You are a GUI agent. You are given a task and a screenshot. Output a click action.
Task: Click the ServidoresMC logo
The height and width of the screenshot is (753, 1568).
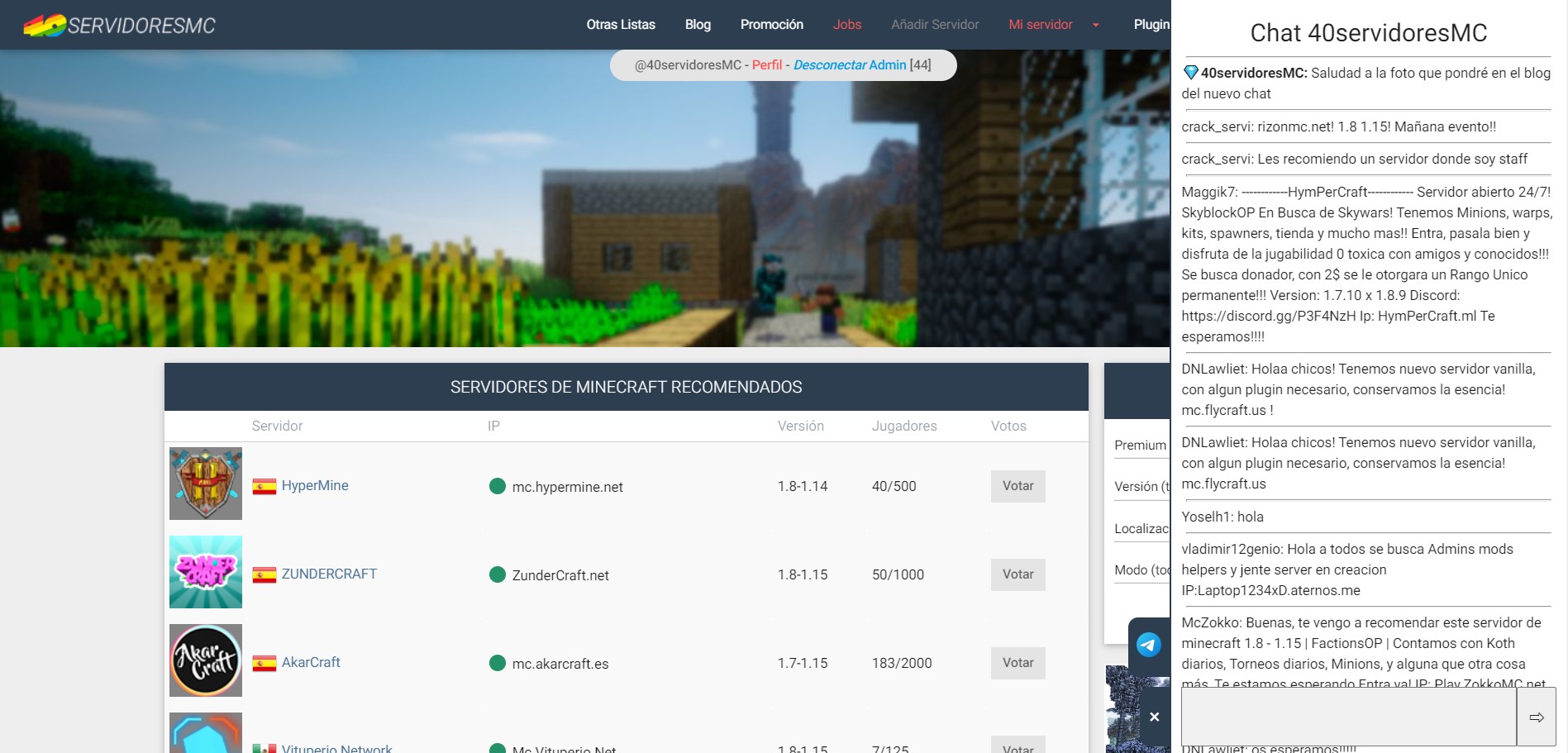(x=120, y=26)
